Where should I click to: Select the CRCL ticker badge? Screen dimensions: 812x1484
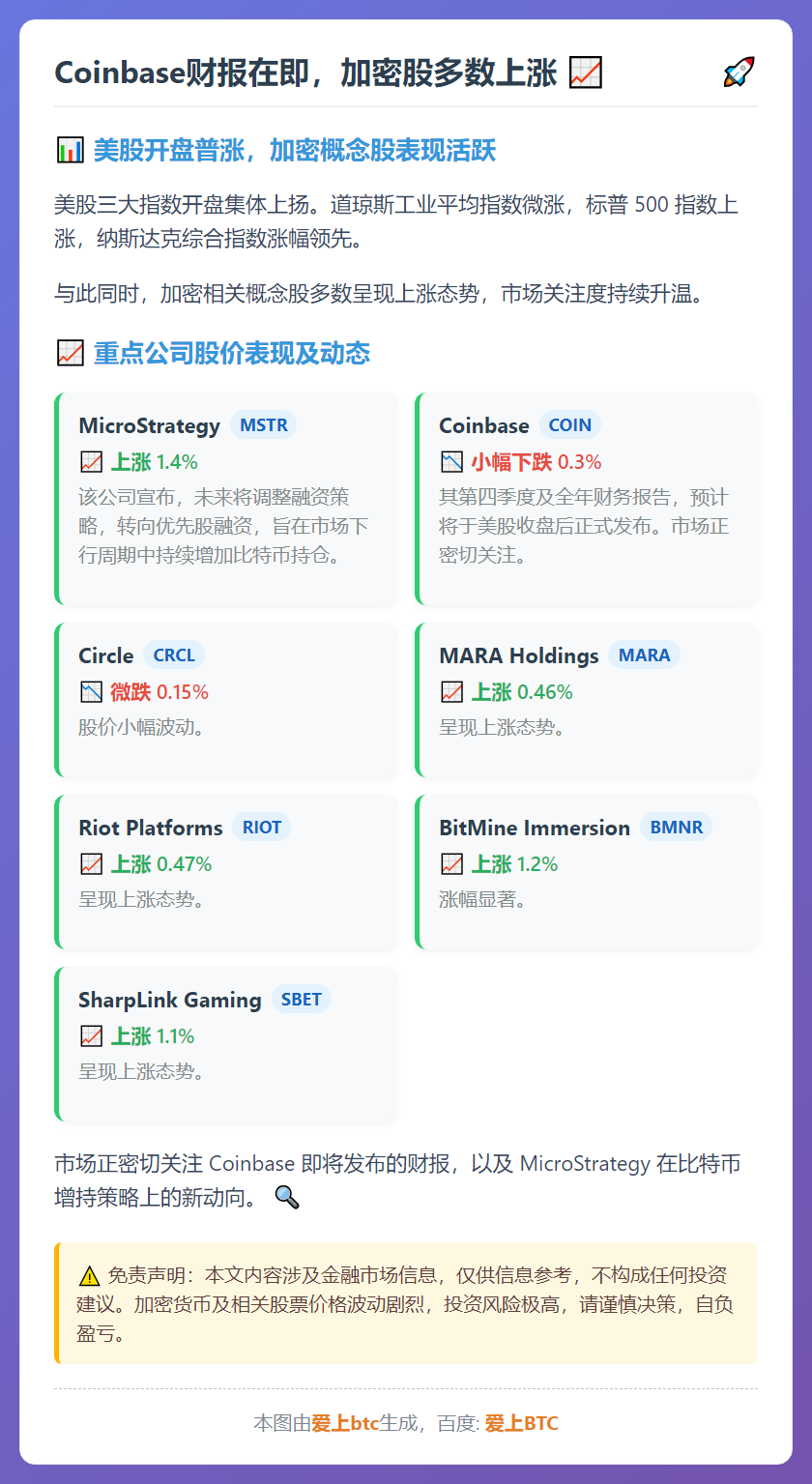(174, 655)
